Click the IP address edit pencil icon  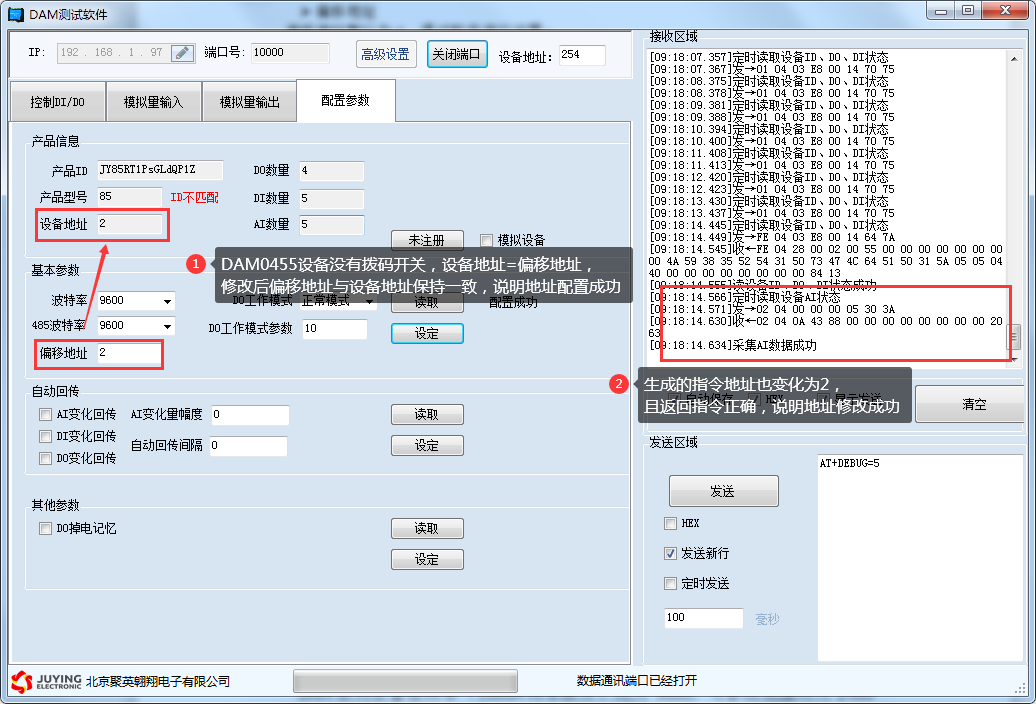click(x=182, y=54)
